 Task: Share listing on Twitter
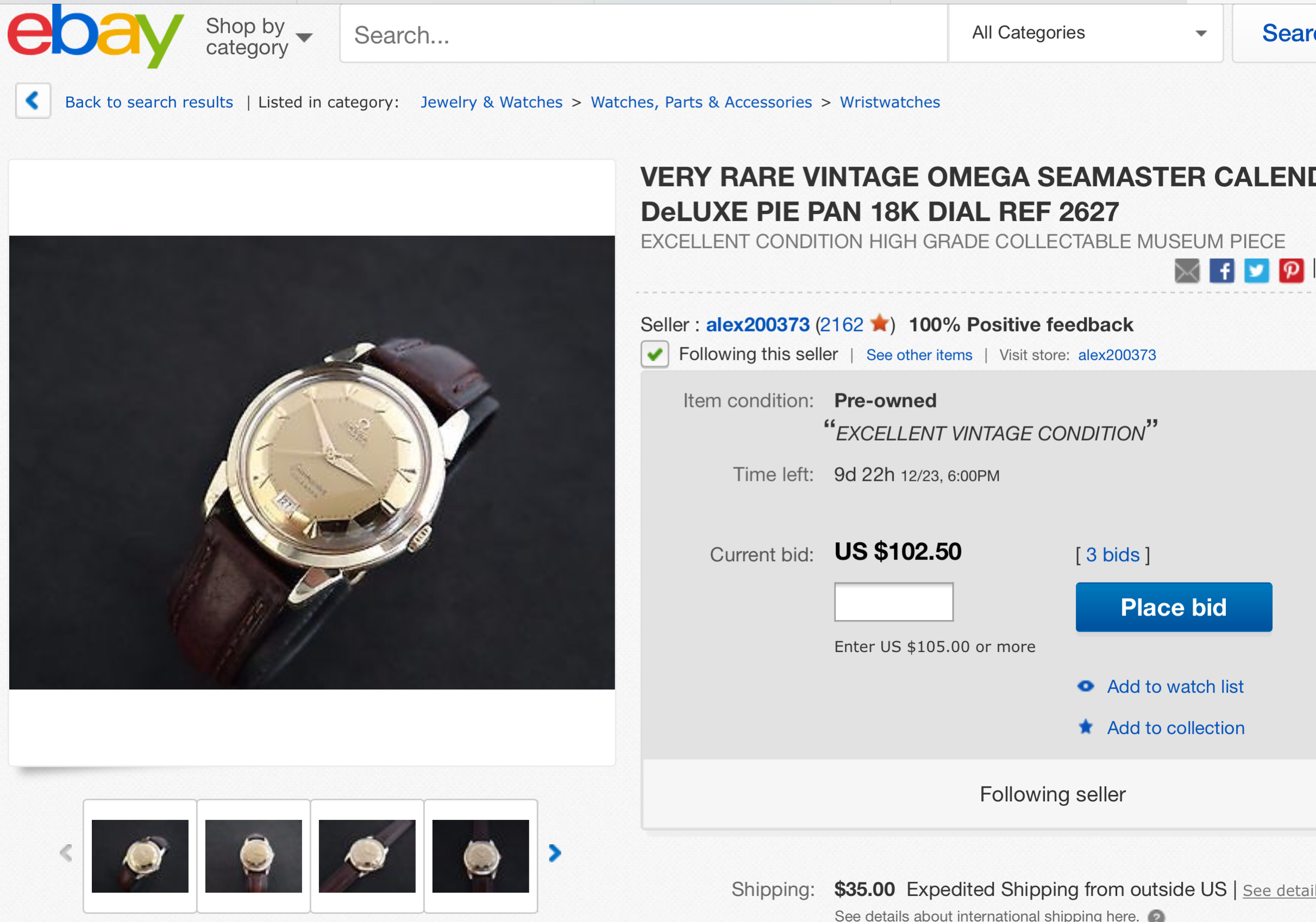(1256, 271)
